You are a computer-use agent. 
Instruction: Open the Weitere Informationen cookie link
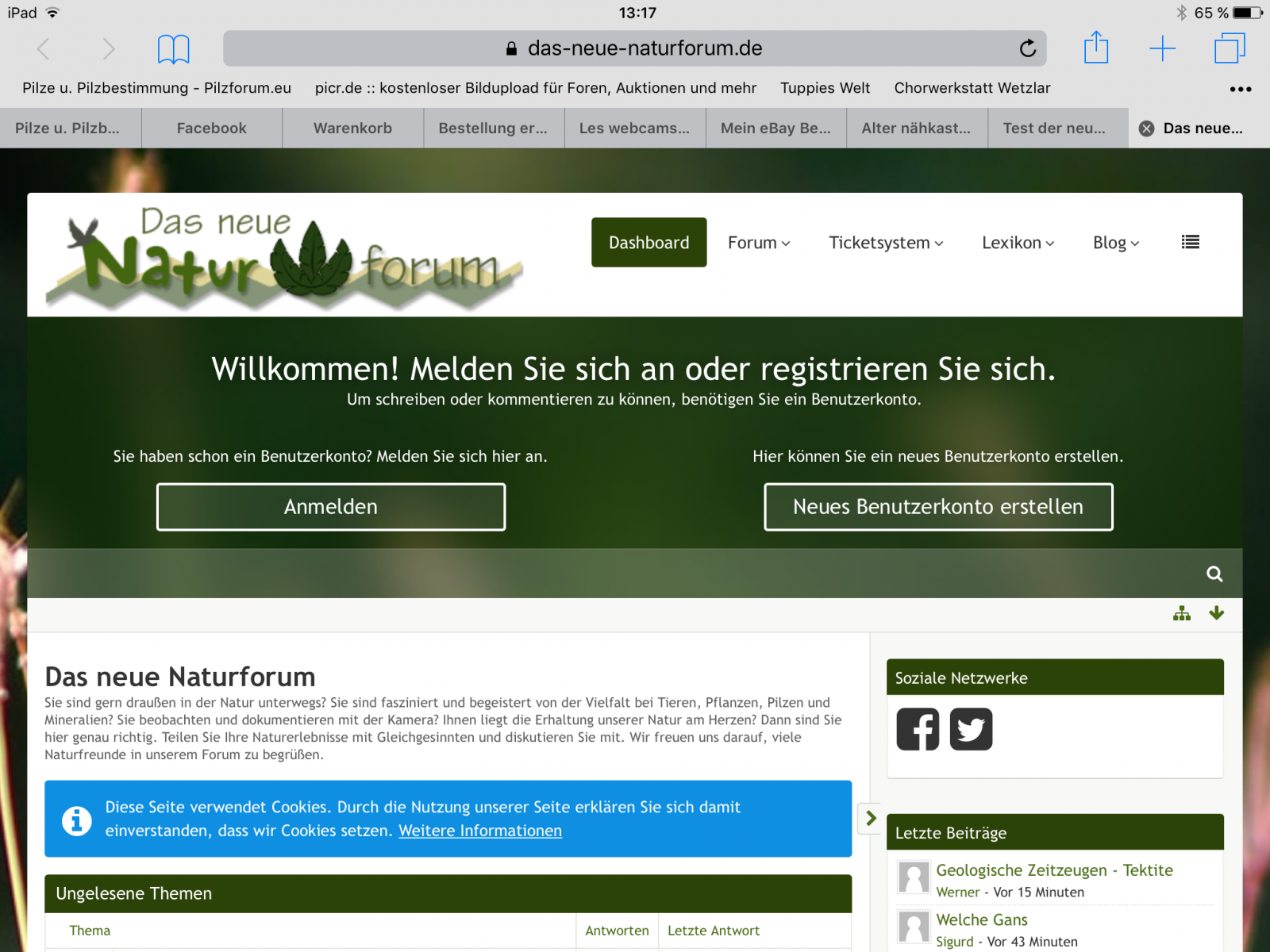pyautogui.click(x=479, y=831)
